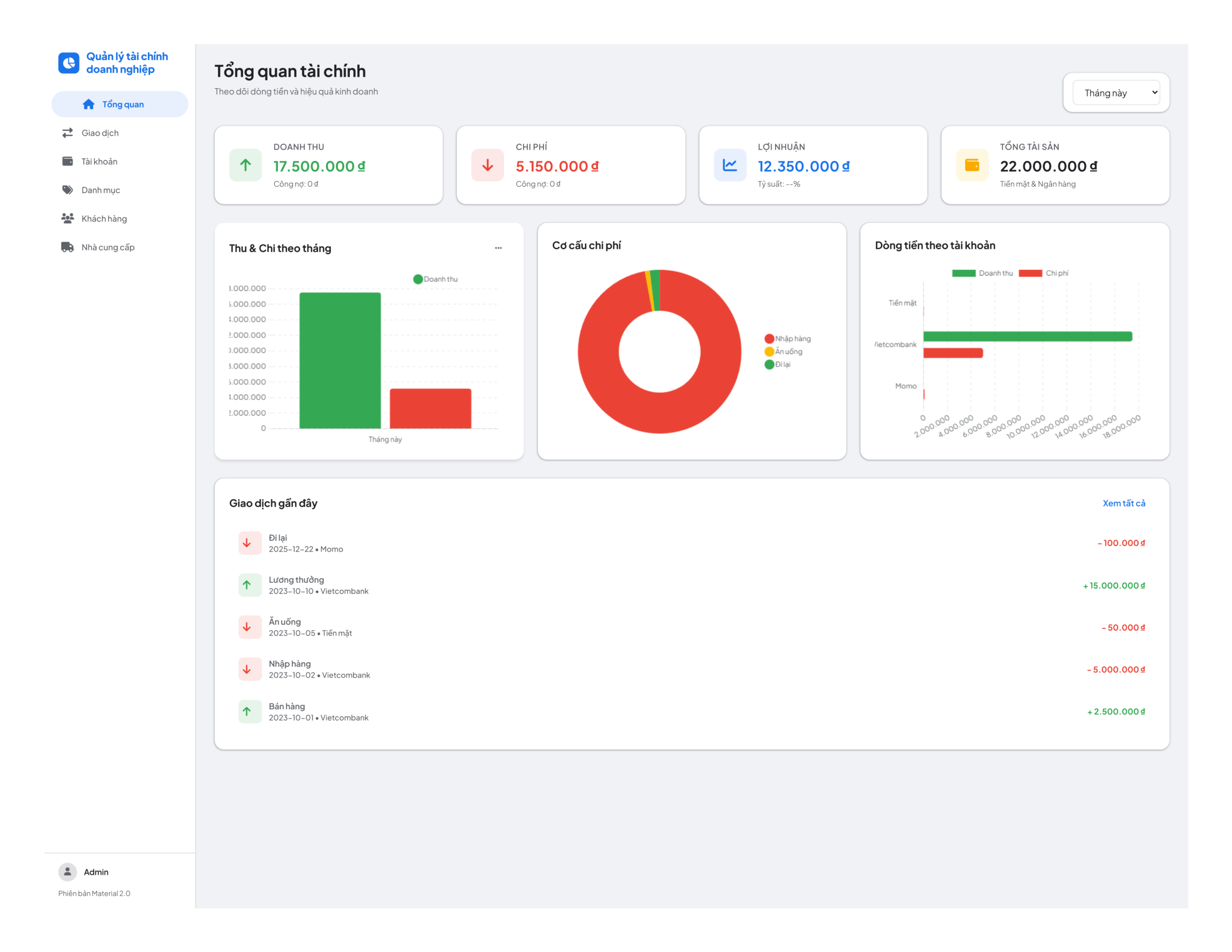This screenshot has height=952, width=1232.
Task: Click the Lợi nhuận line chart icon
Action: pyautogui.click(x=730, y=165)
